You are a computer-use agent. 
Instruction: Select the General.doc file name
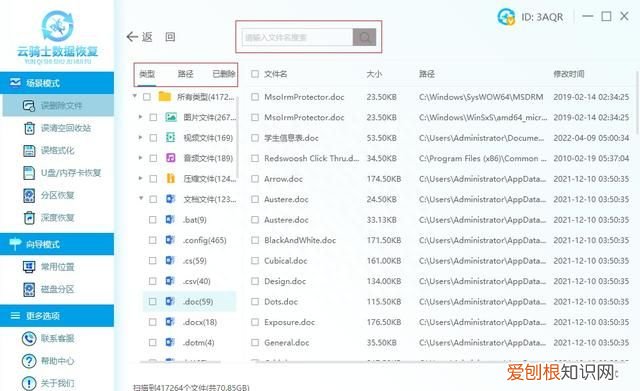click(287, 342)
